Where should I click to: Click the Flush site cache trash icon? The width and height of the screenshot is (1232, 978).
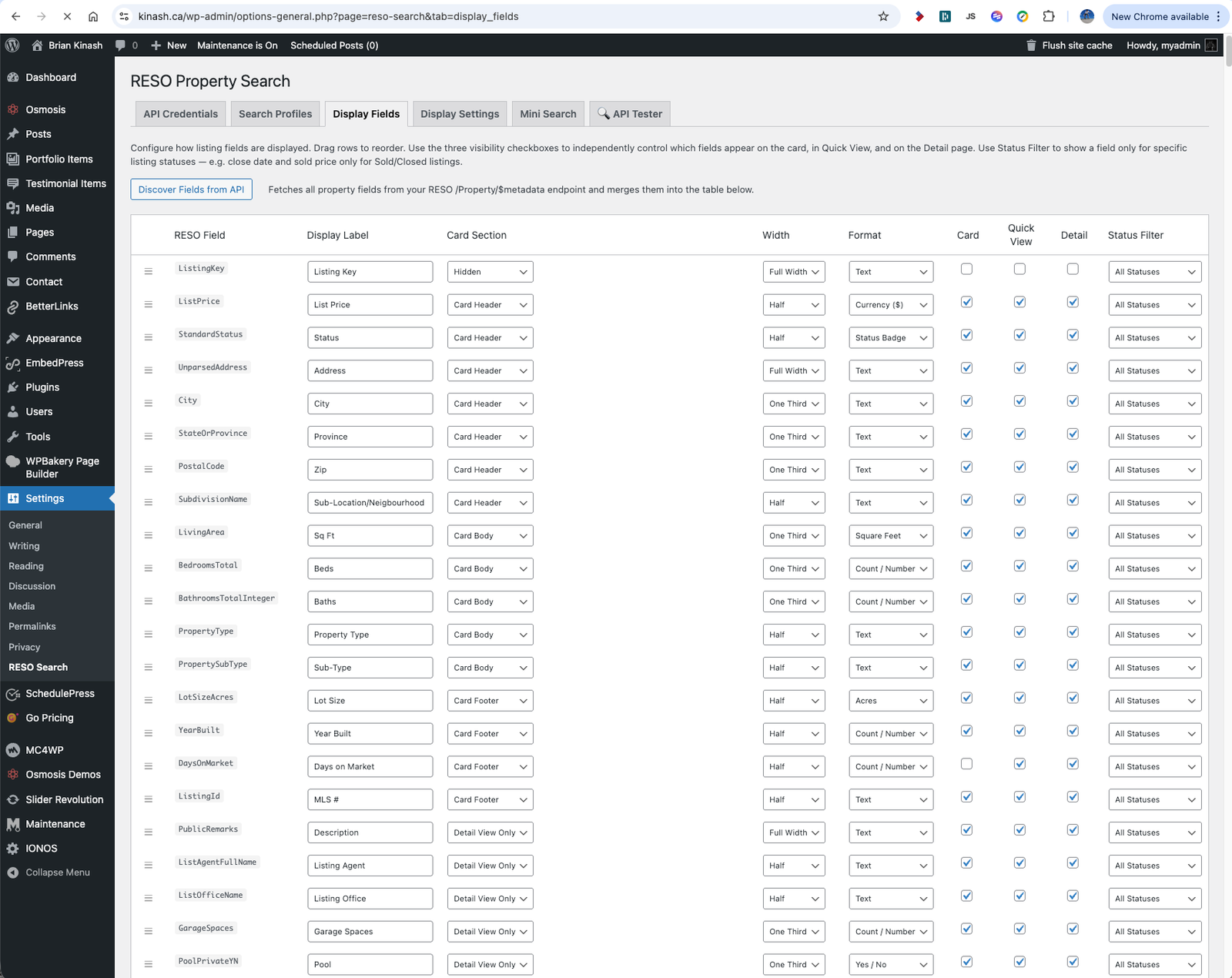(1031, 45)
